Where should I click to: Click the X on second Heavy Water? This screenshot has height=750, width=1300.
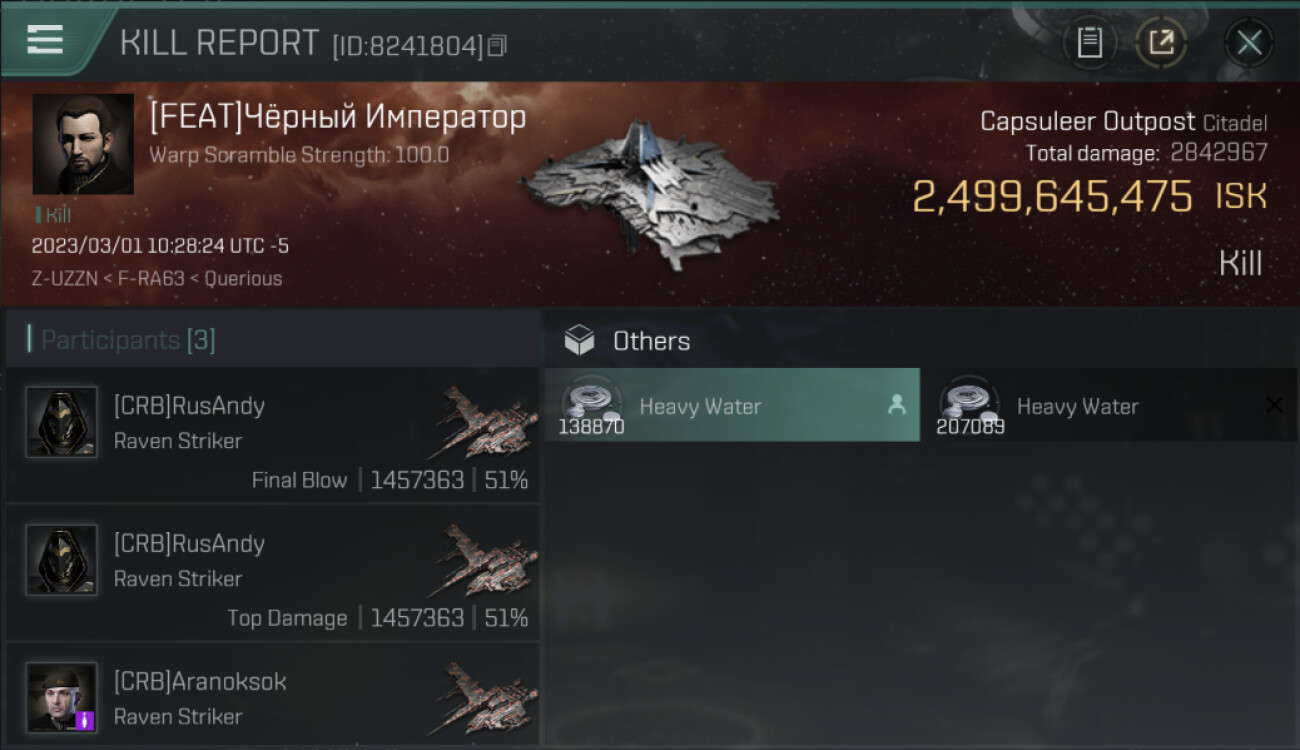tap(1274, 405)
